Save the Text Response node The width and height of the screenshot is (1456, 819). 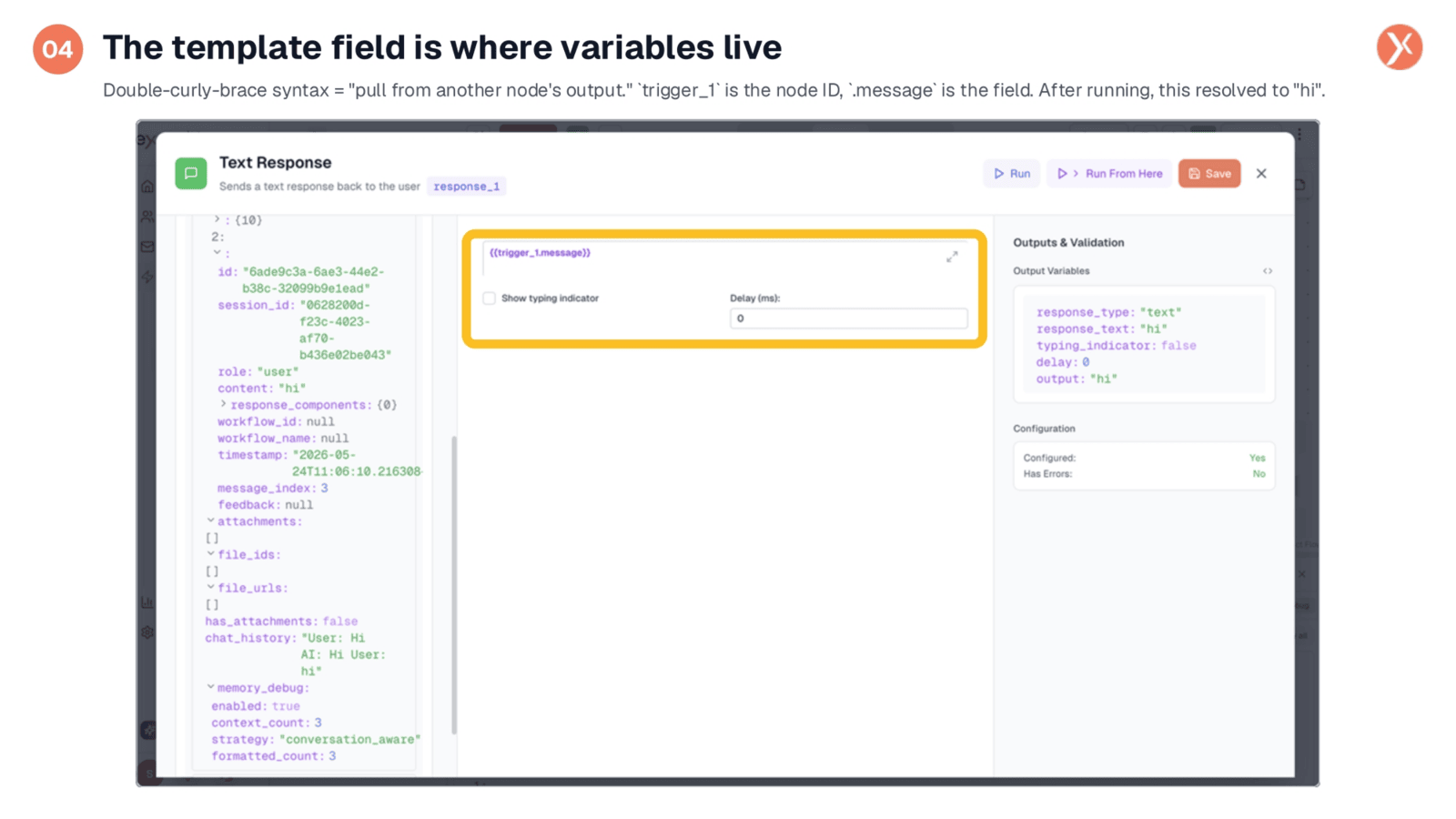tap(1209, 174)
